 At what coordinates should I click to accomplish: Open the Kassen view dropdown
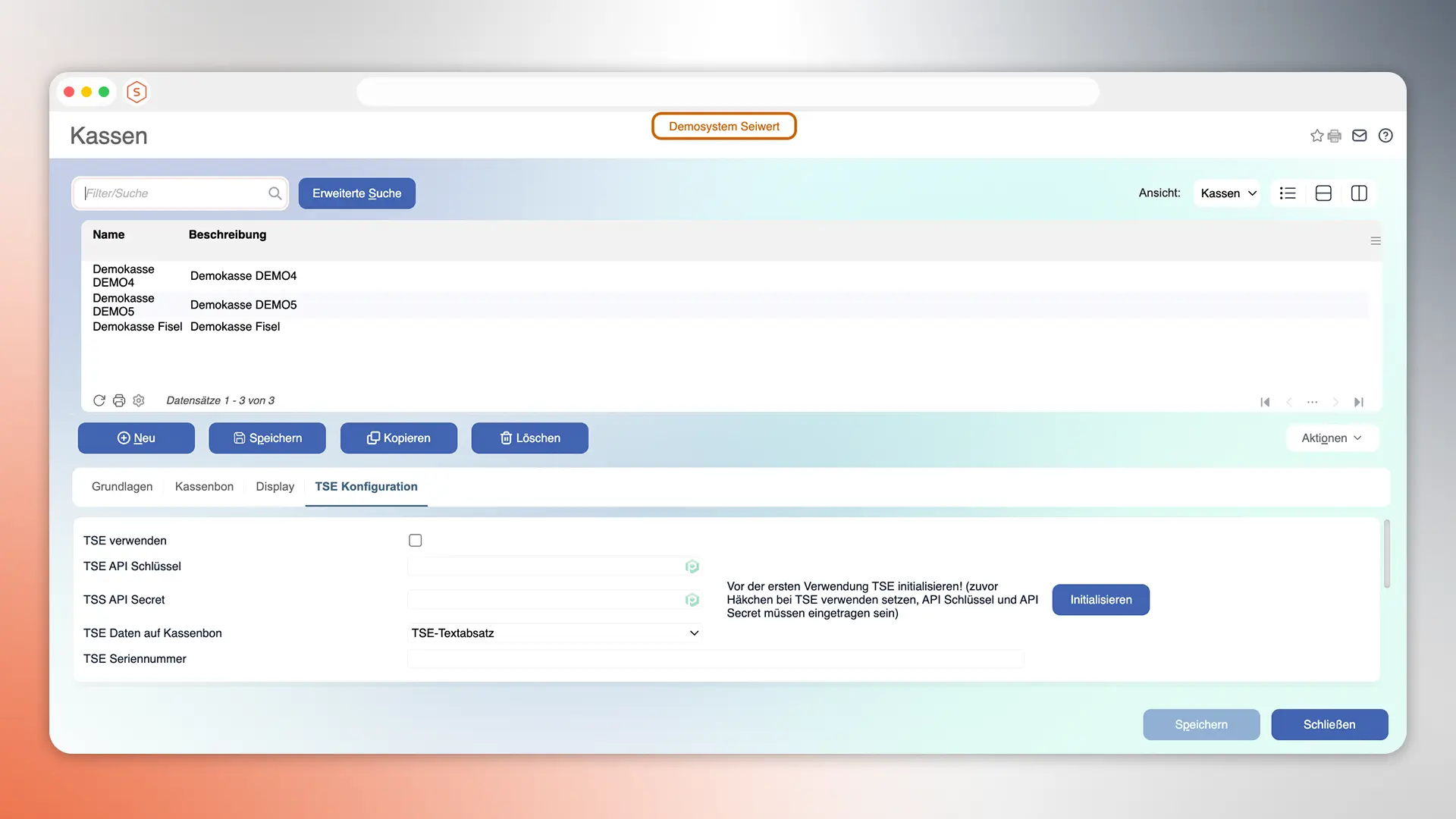[x=1226, y=193]
